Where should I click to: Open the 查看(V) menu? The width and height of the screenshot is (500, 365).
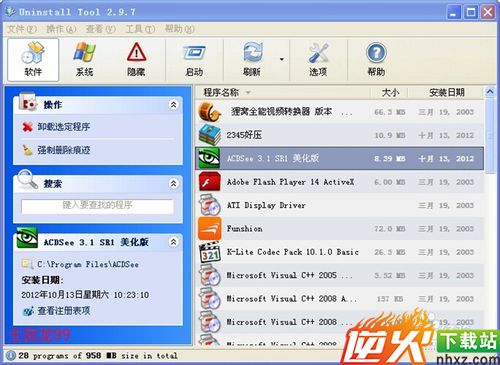tap(100, 29)
